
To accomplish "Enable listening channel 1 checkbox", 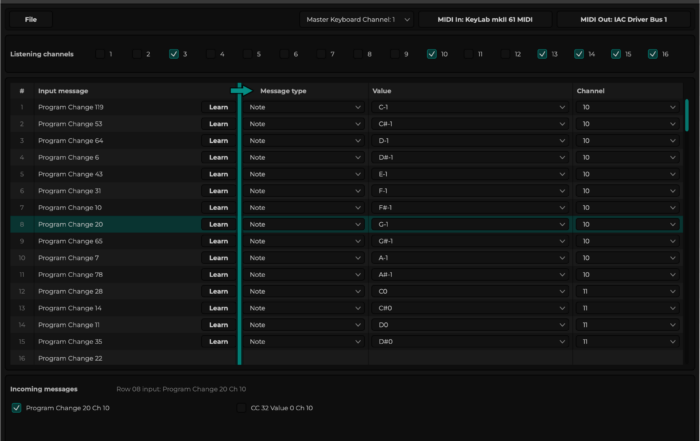I will click(x=100, y=54).
